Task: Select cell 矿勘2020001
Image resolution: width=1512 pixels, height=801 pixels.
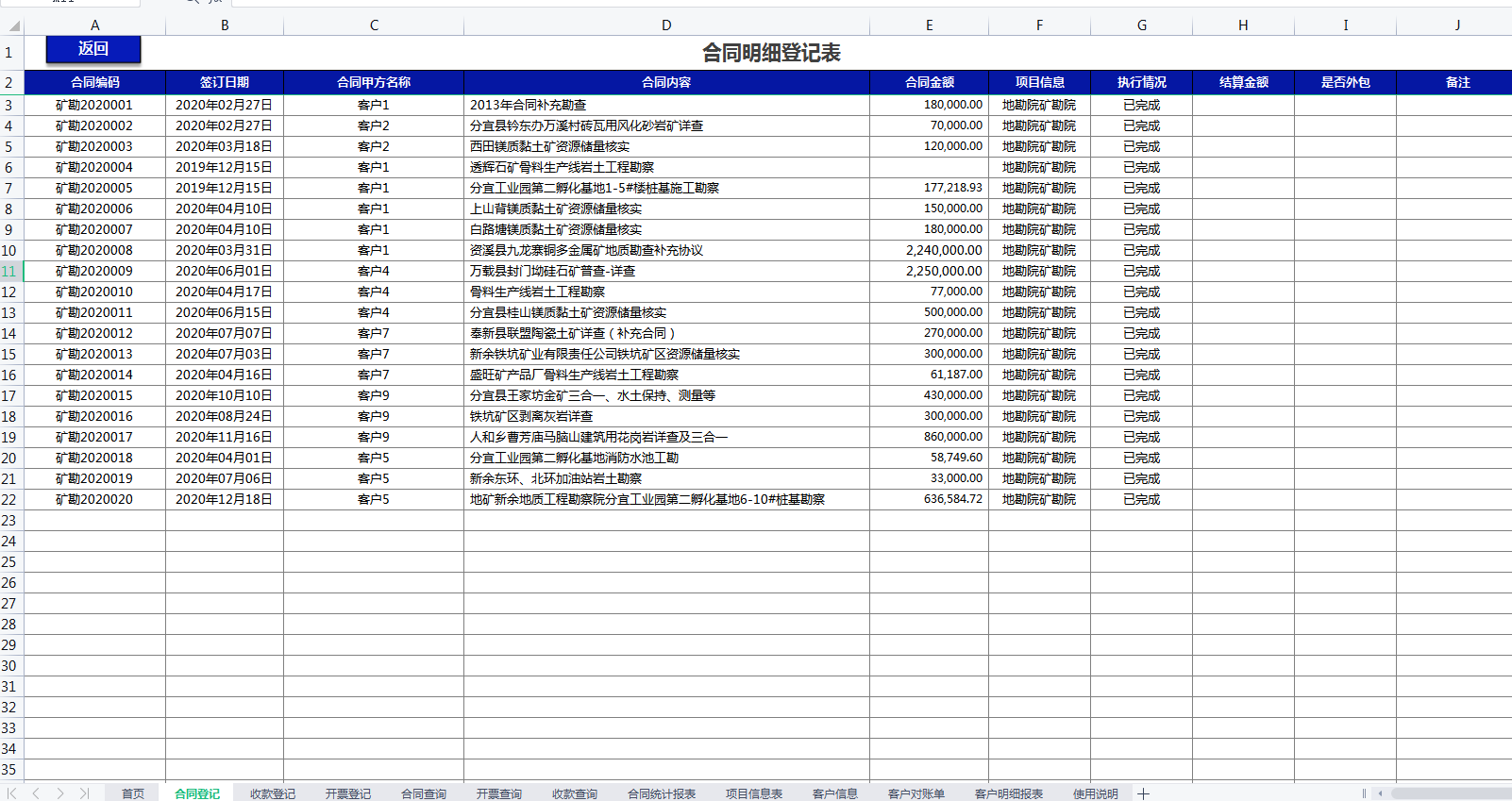Action: pyautogui.click(x=94, y=105)
